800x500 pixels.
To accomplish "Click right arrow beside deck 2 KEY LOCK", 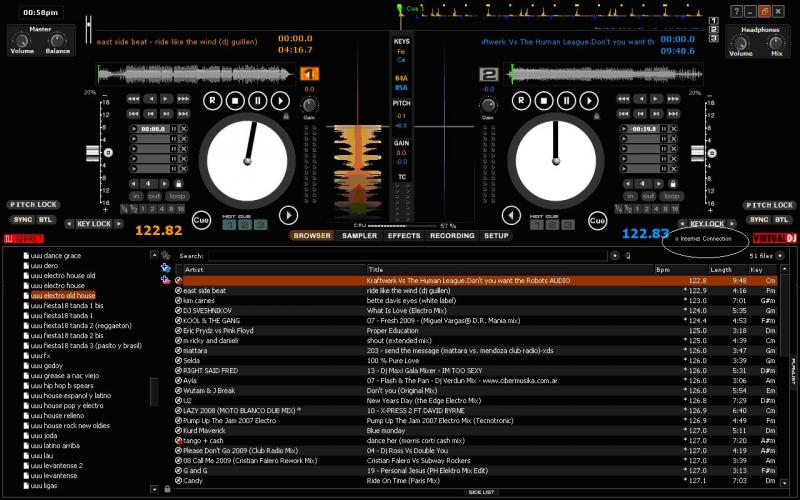I will [732, 223].
